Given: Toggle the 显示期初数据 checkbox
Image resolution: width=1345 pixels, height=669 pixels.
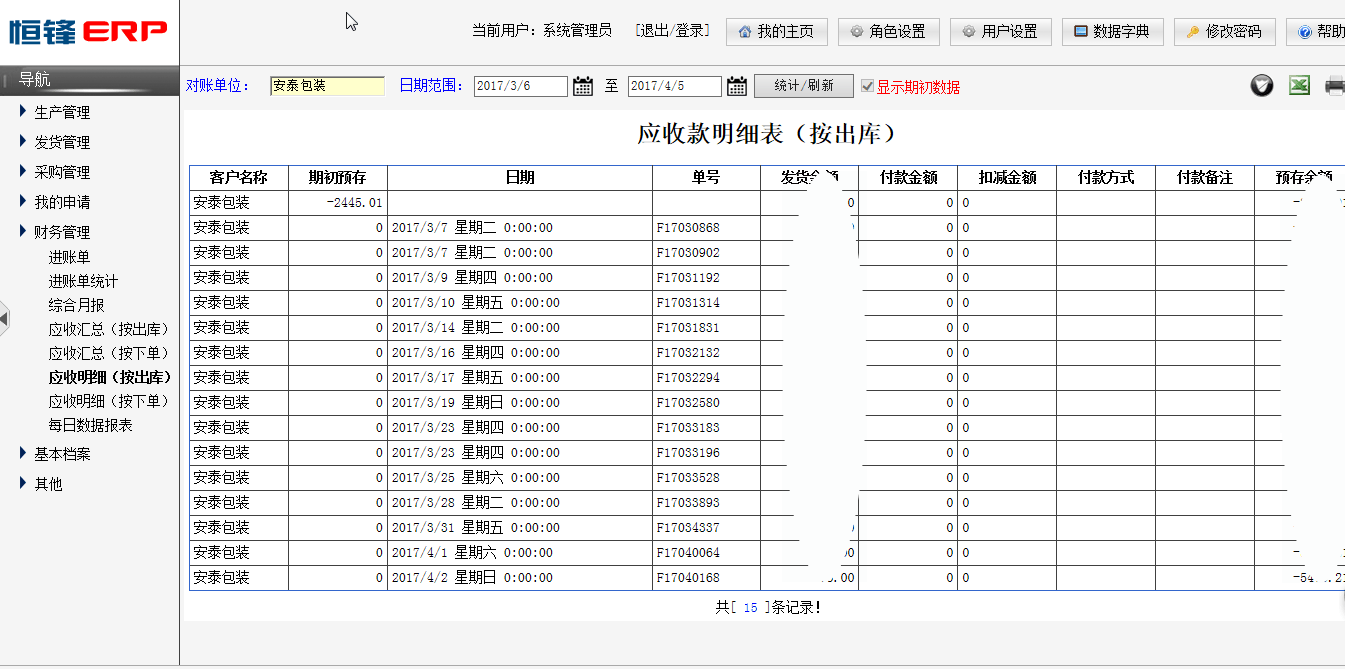Looking at the screenshot, I should [x=867, y=86].
